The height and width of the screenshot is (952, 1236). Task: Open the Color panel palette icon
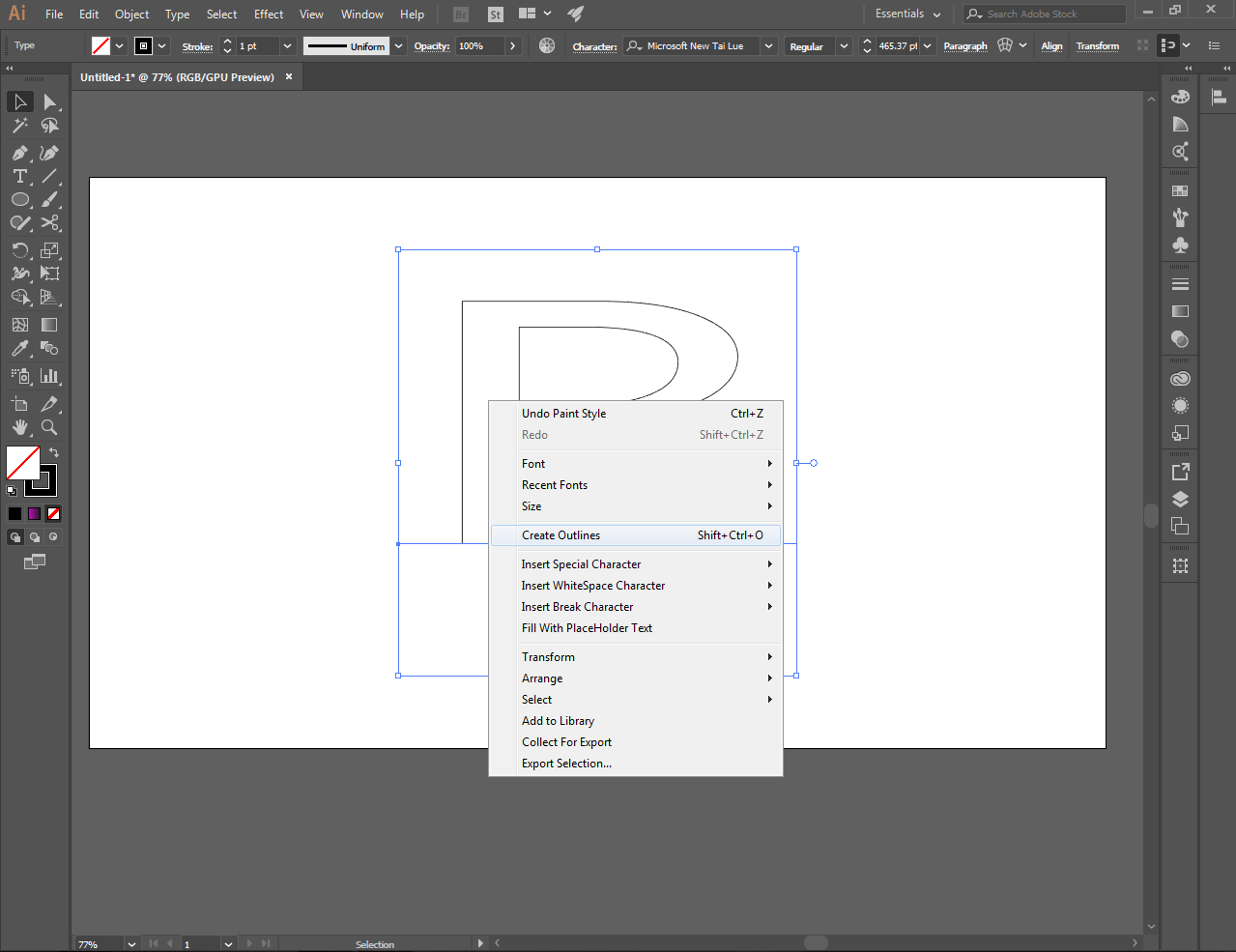tap(1180, 97)
